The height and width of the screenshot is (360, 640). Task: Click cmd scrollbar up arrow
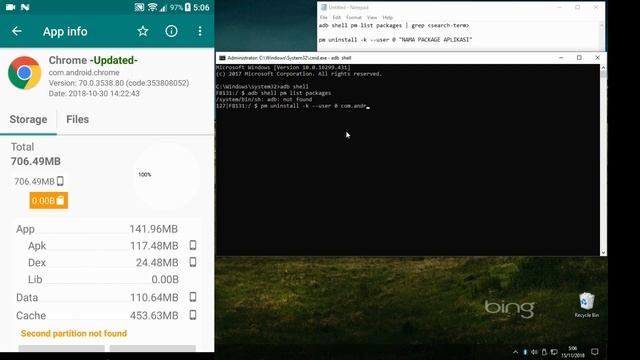click(x=603, y=68)
